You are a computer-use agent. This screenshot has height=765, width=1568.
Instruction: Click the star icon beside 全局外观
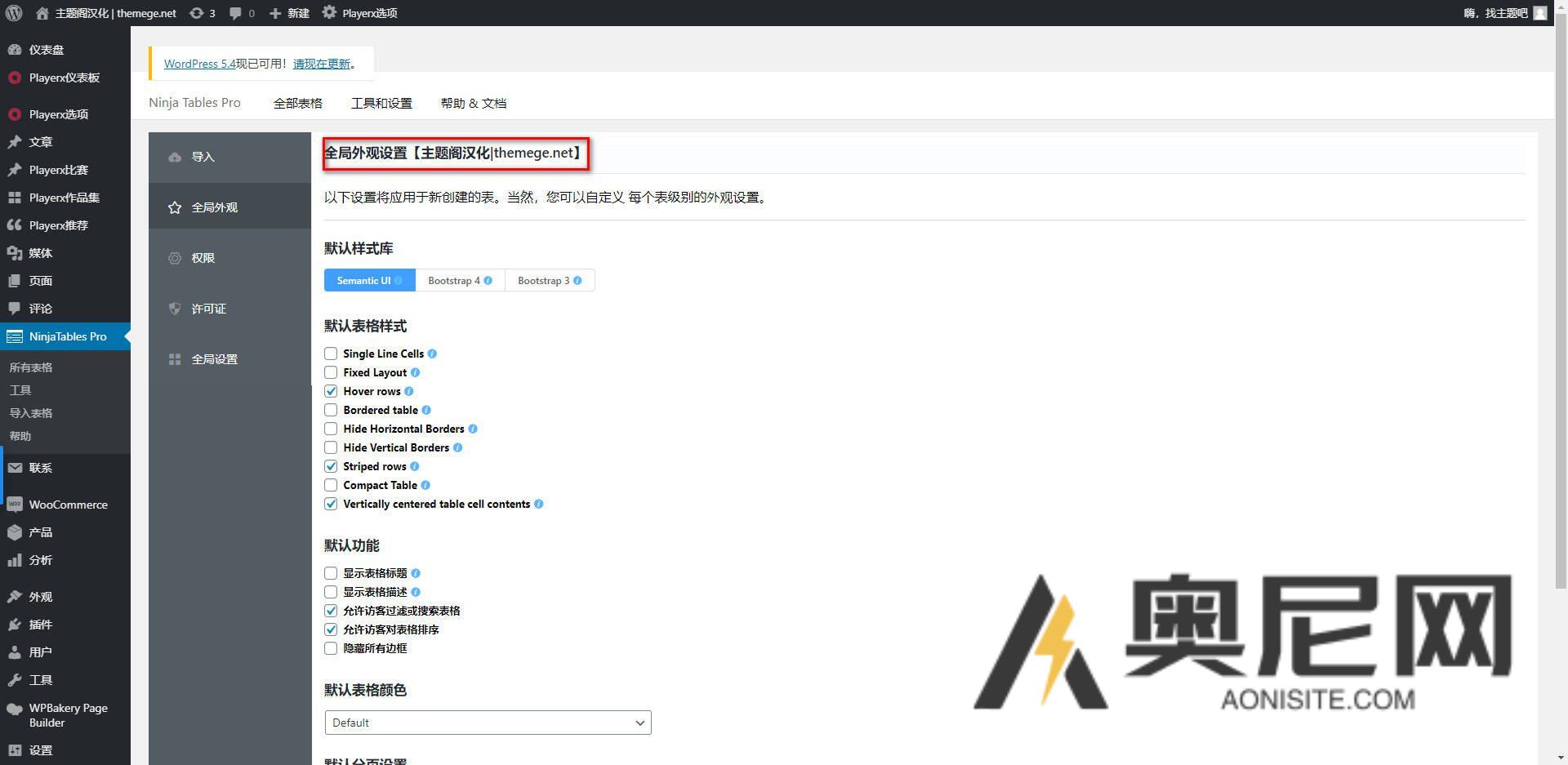coord(175,207)
